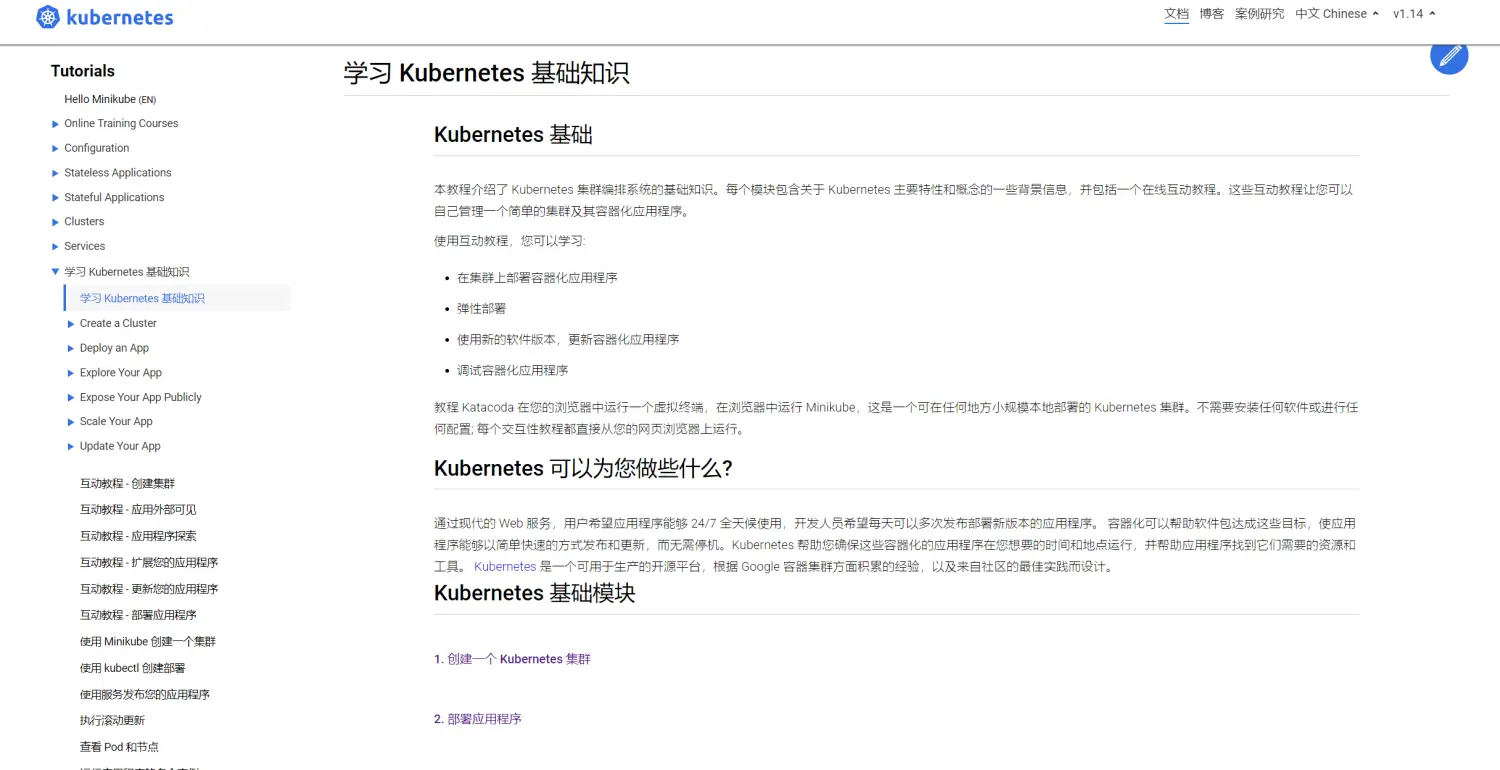Open Hello Minikube (EN) tutorial link
Screen dimensions: 1500x770
tap(110, 99)
